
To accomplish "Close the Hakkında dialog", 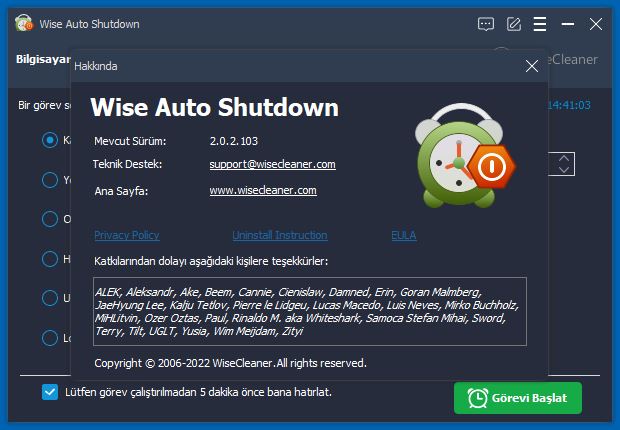I will pyautogui.click(x=532, y=66).
